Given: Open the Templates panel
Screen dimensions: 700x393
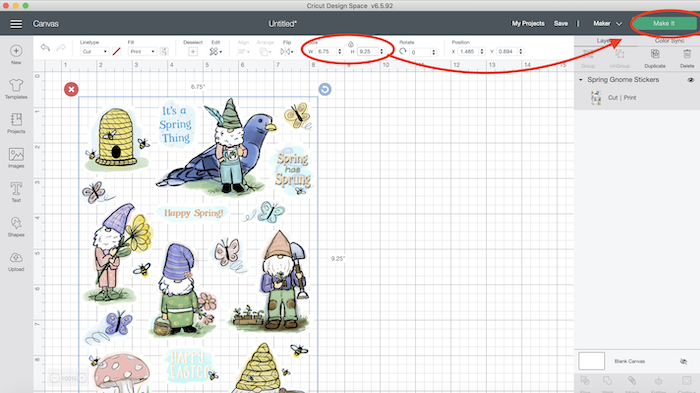Looking at the screenshot, I should [x=16, y=88].
